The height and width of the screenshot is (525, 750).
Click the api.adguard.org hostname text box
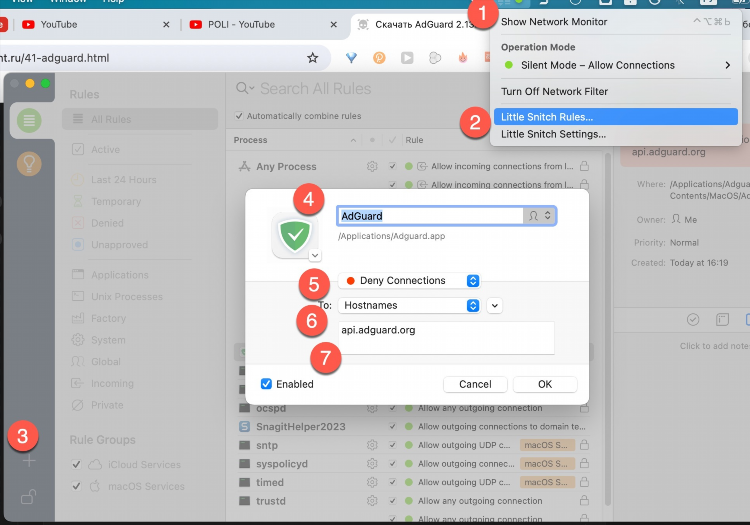tap(446, 338)
